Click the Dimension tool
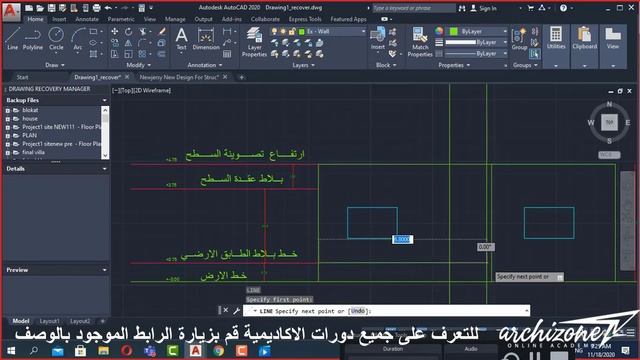The height and width of the screenshot is (360, 640). (206, 39)
